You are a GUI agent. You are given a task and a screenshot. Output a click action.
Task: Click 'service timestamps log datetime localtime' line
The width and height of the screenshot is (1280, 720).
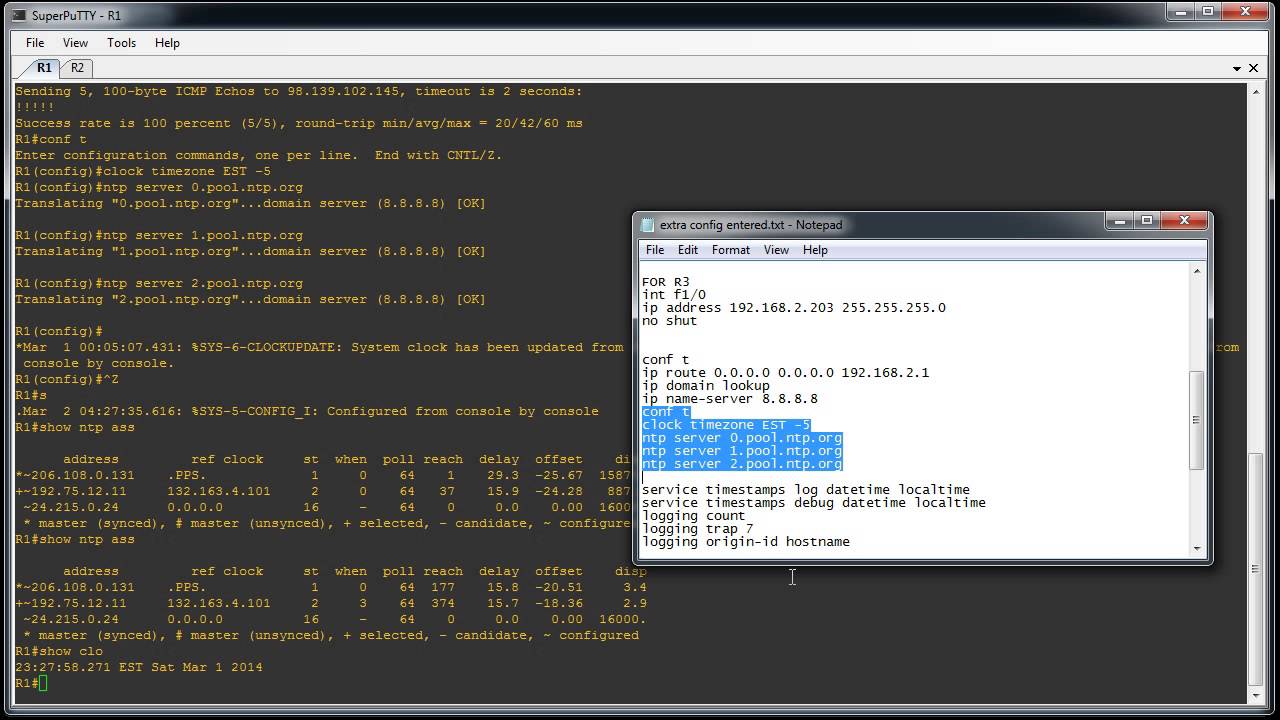point(806,490)
